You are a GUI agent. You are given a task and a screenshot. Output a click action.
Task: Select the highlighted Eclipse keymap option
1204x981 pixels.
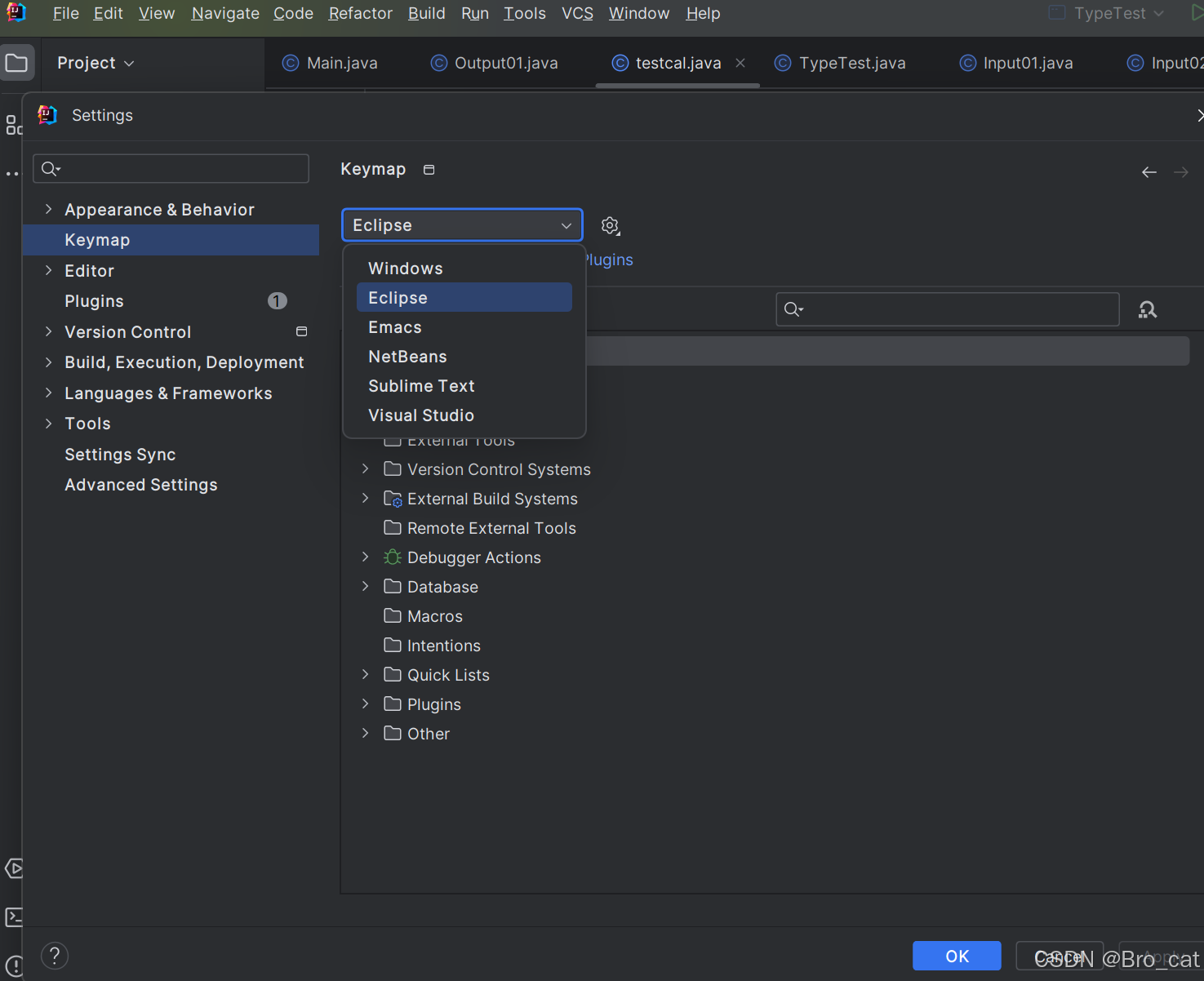[464, 298]
